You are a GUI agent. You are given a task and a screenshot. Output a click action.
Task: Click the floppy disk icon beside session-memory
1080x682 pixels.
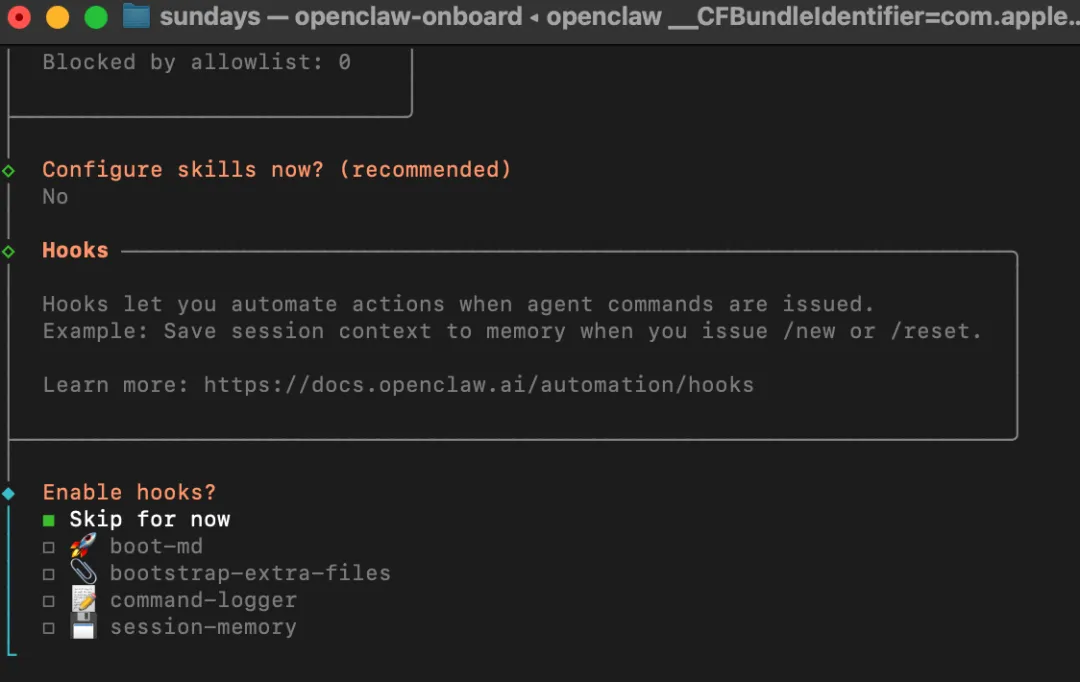(x=83, y=627)
